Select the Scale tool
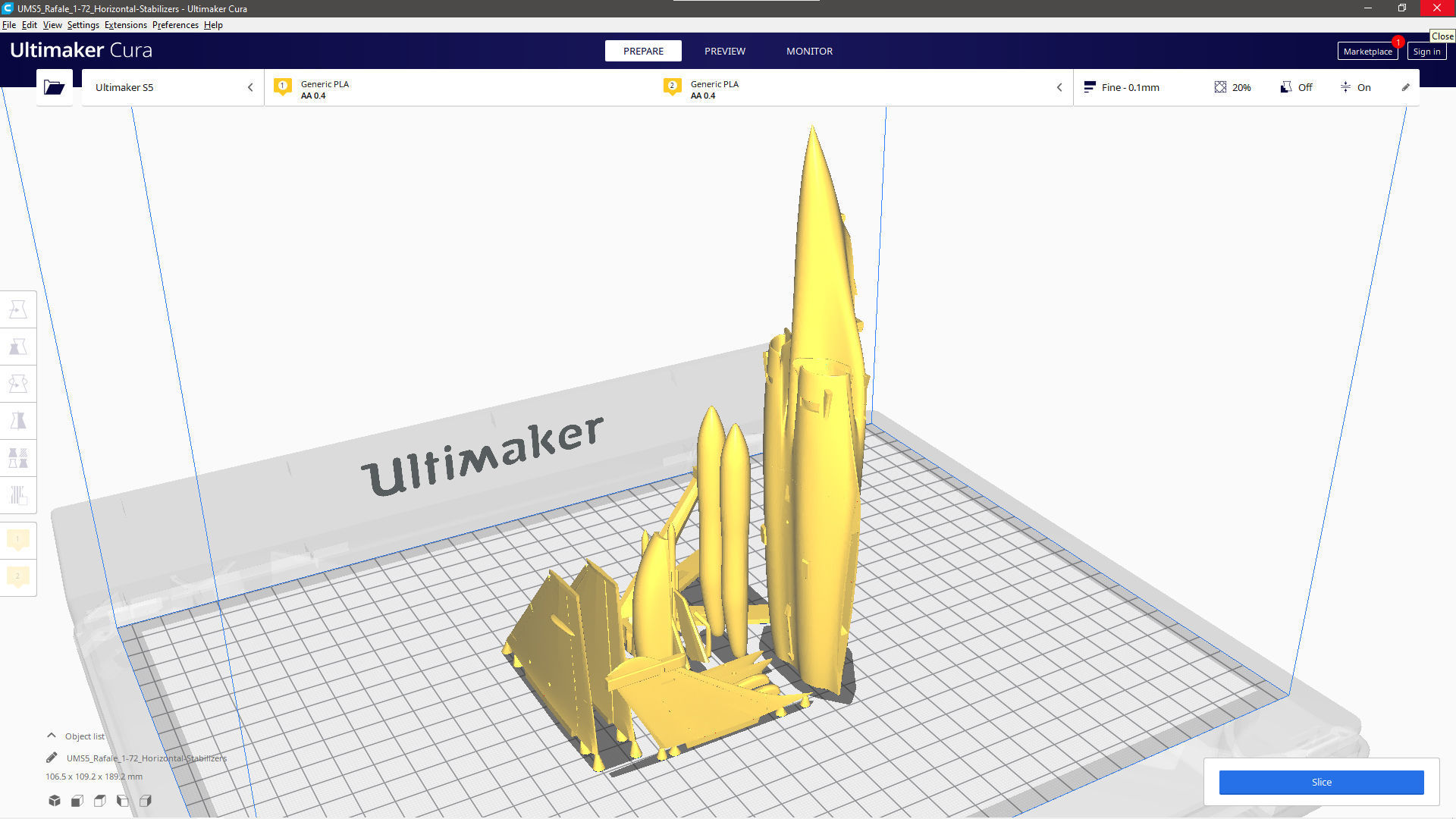 [x=17, y=347]
